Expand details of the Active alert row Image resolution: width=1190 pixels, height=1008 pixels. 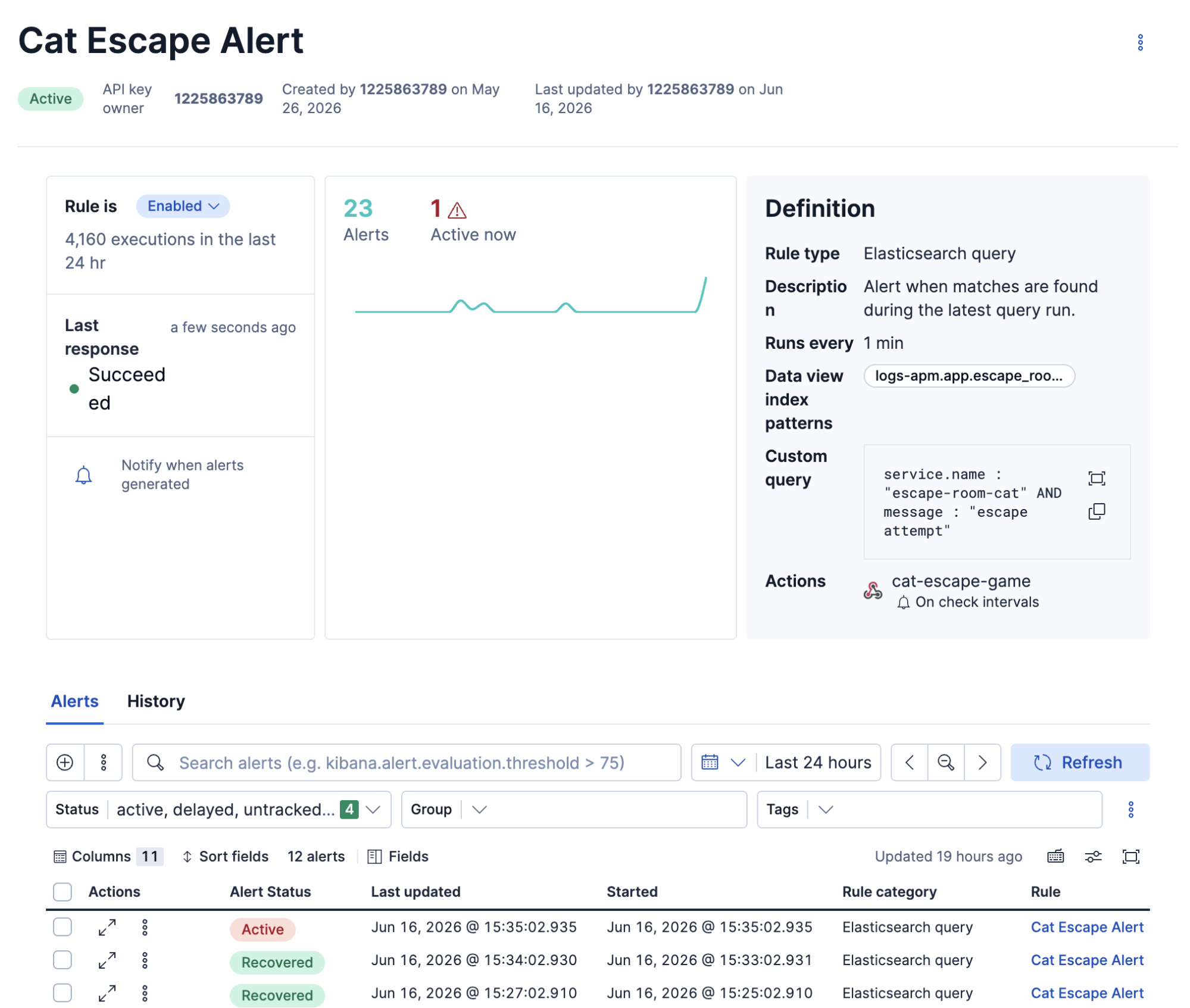click(x=107, y=927)
